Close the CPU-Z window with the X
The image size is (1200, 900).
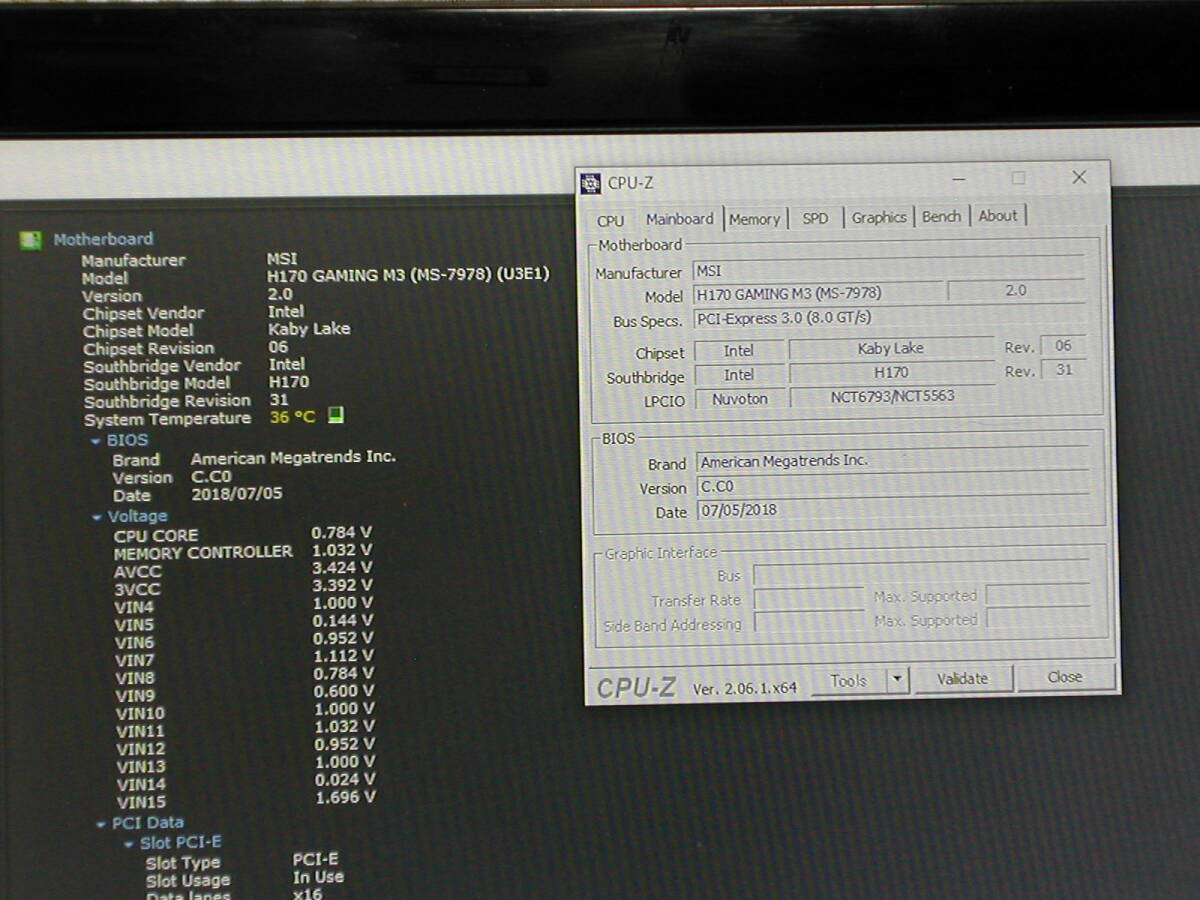(x=1078, y=177)
